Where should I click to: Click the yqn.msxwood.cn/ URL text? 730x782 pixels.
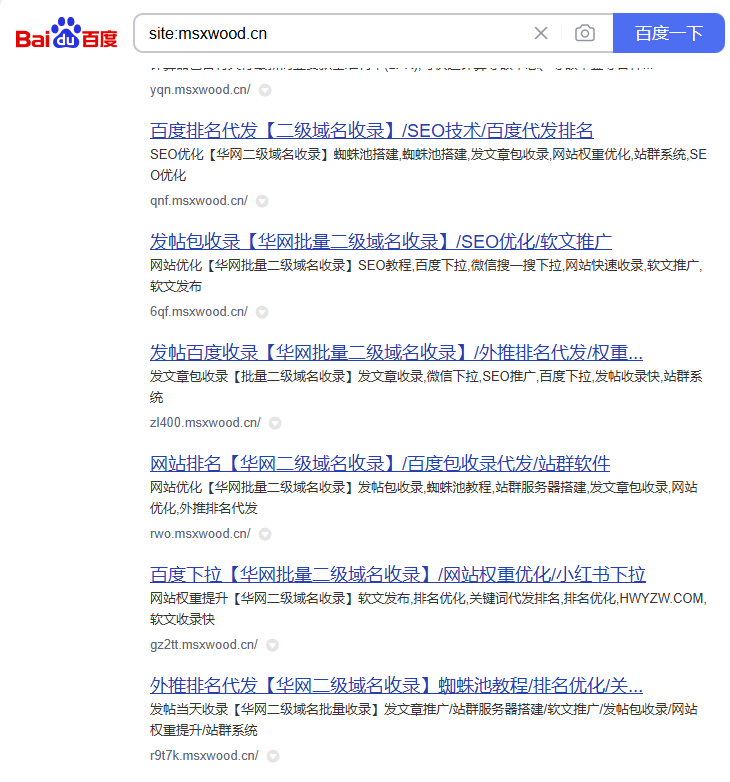[x=200, y=90]
